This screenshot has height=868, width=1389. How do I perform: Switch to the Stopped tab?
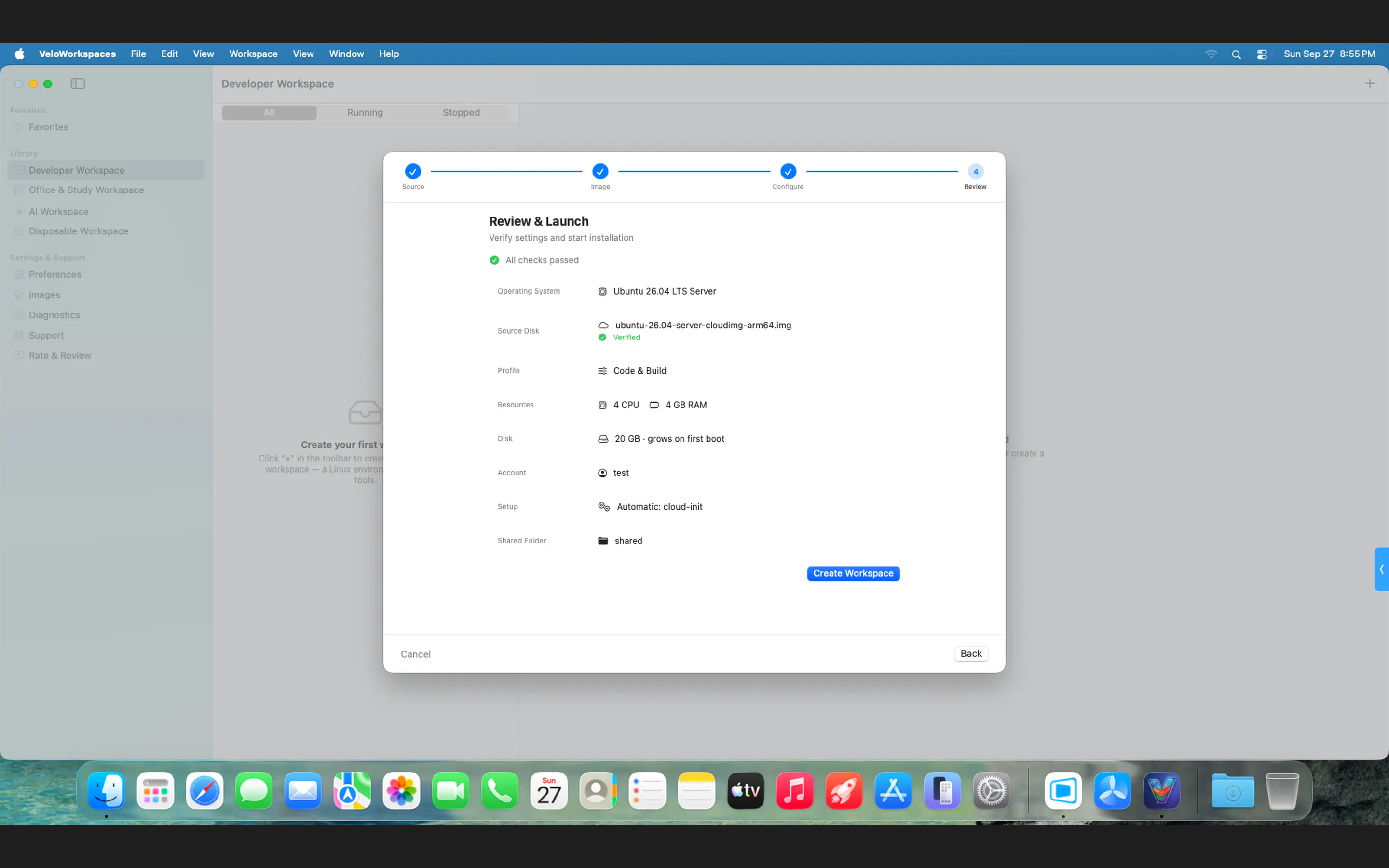[461, 112]
